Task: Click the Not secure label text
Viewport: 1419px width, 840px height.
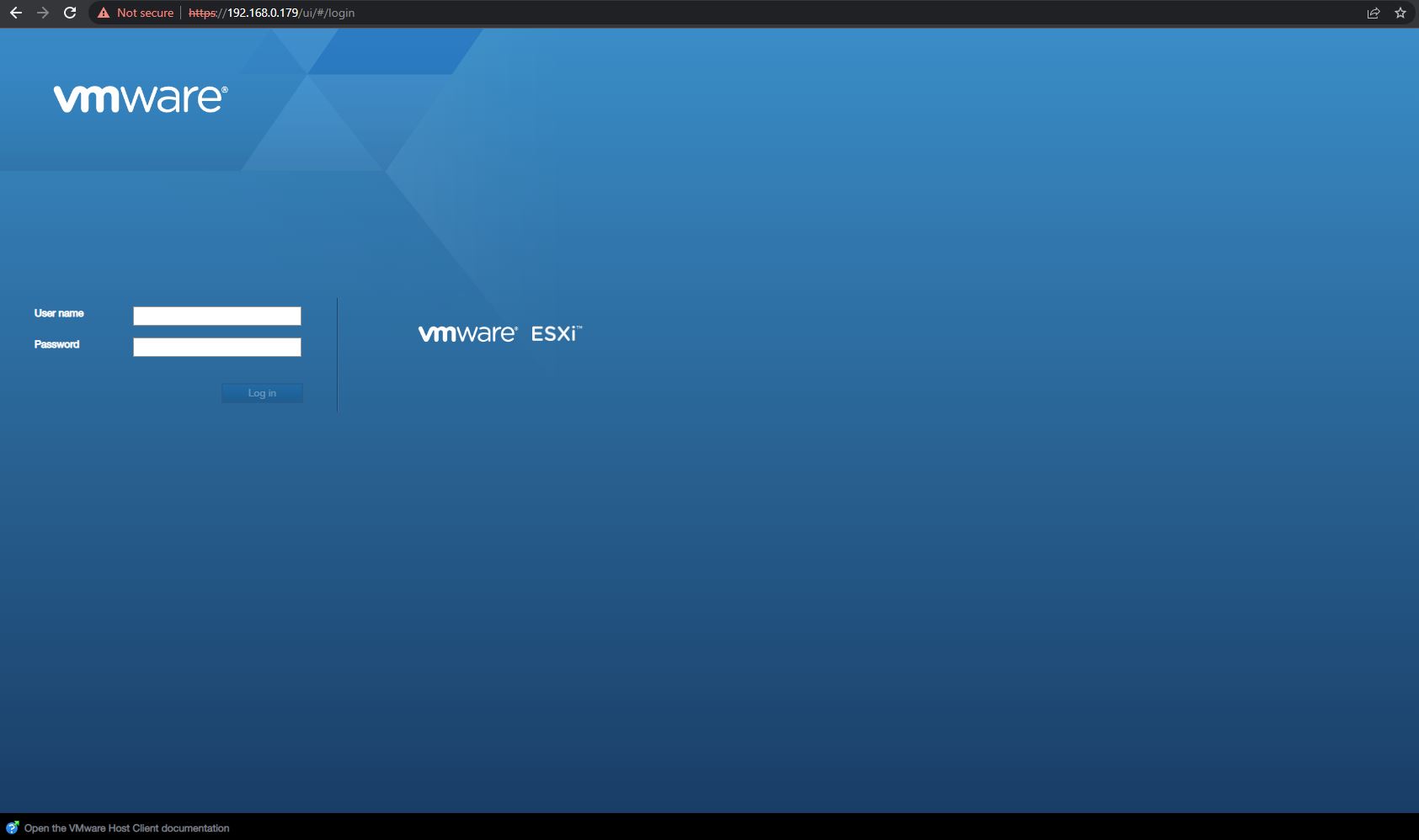Action: 144,13
